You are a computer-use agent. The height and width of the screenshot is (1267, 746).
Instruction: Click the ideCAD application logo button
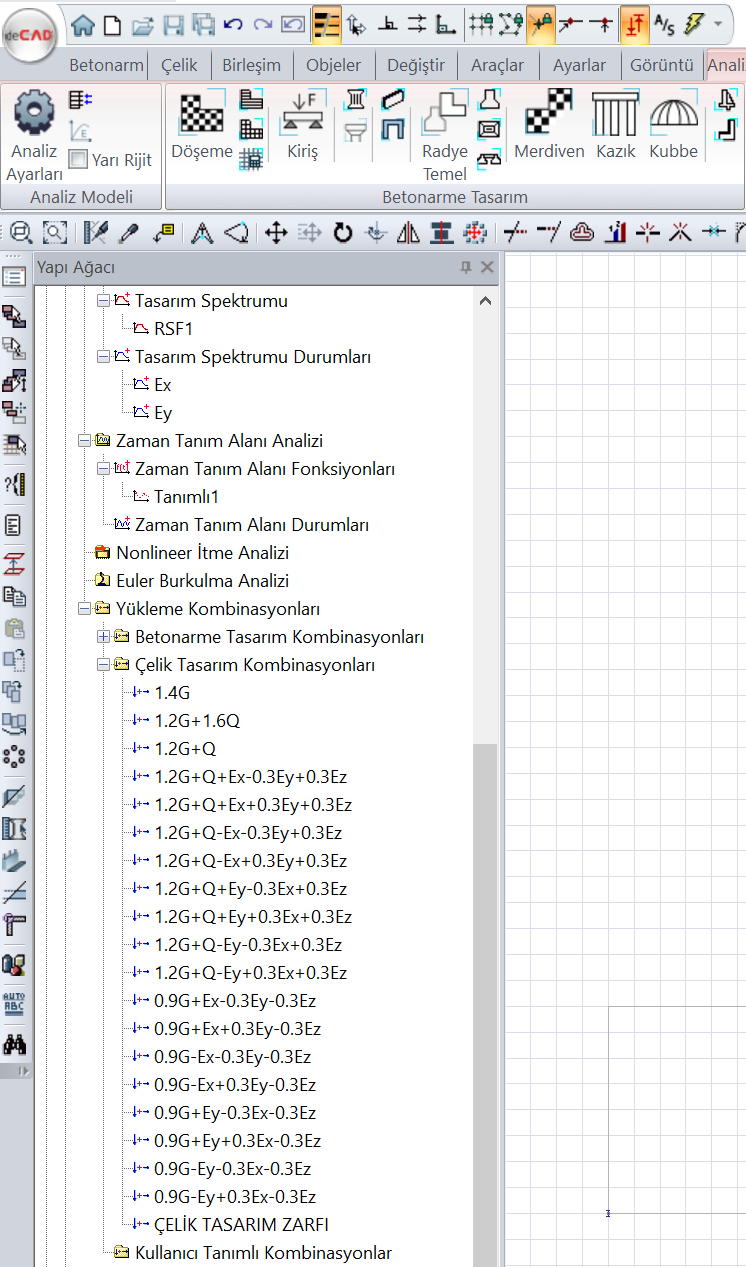pos(30,36)
